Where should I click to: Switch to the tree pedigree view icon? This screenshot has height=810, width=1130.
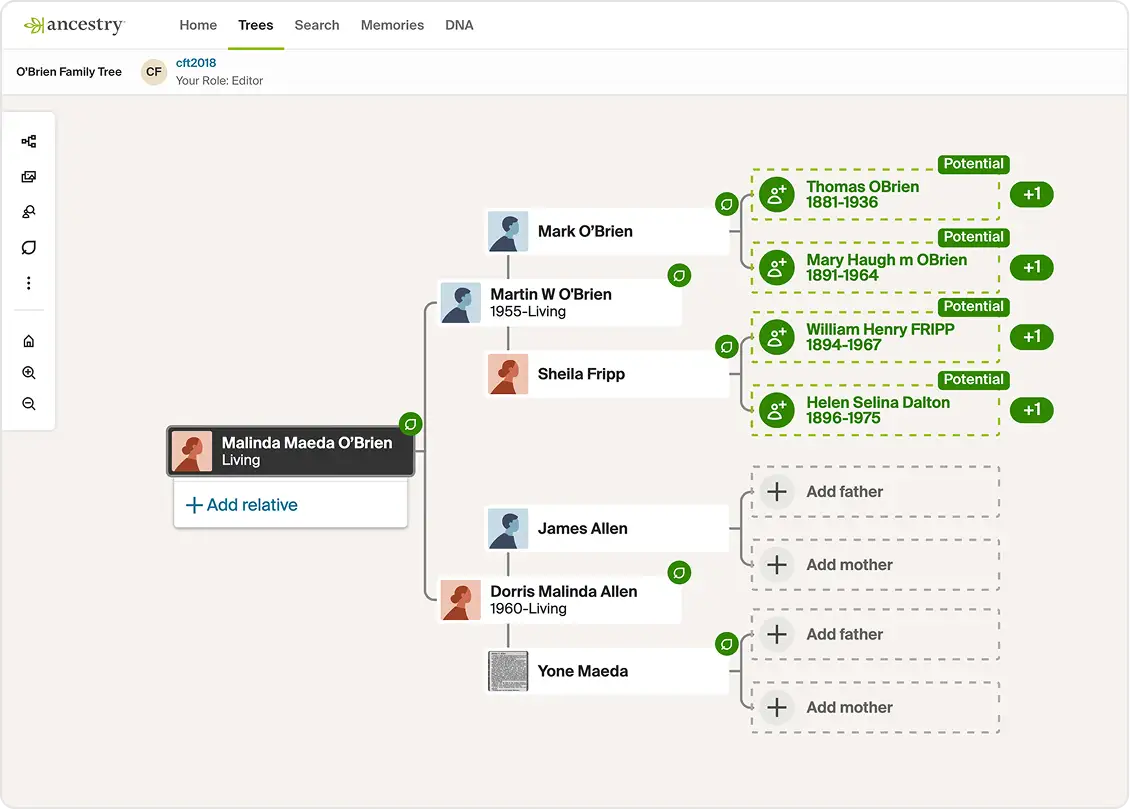coord(29,141)
